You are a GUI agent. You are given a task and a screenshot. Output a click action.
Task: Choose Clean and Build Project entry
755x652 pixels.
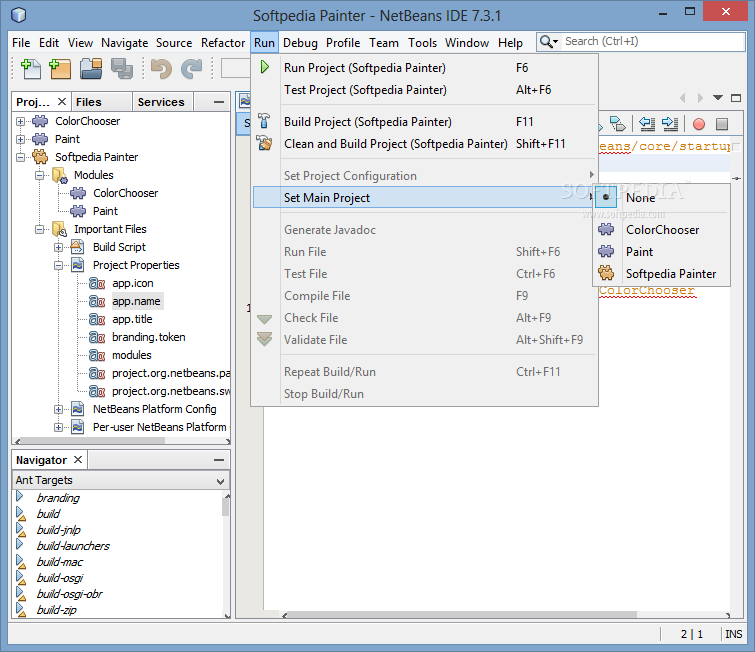pos(425,143)
